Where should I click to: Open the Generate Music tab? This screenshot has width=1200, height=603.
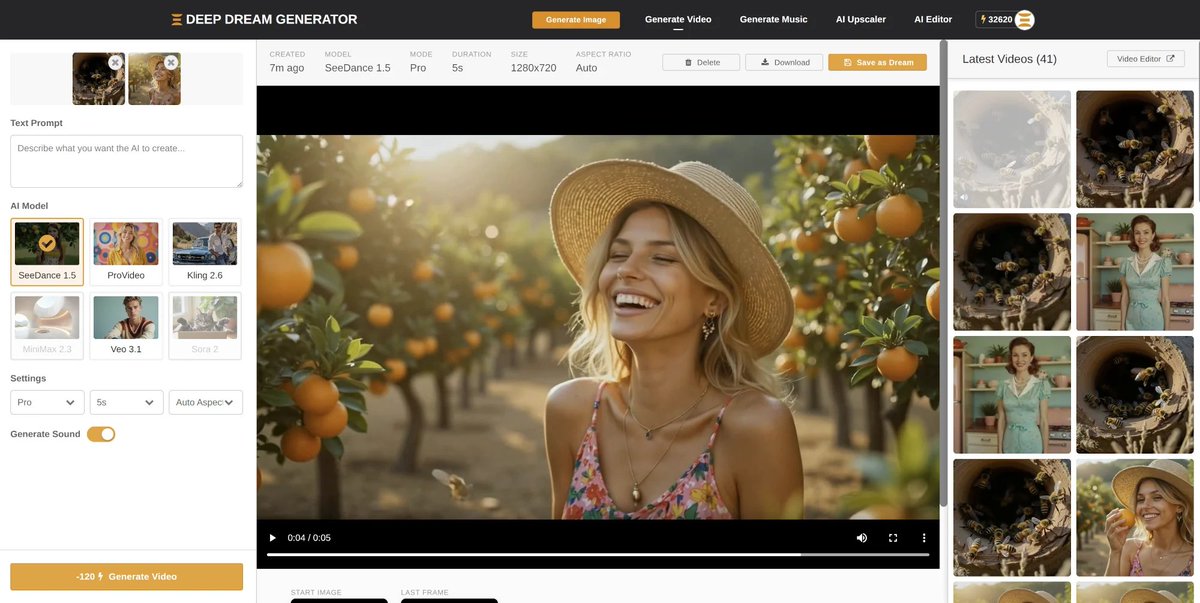(773, 19)
